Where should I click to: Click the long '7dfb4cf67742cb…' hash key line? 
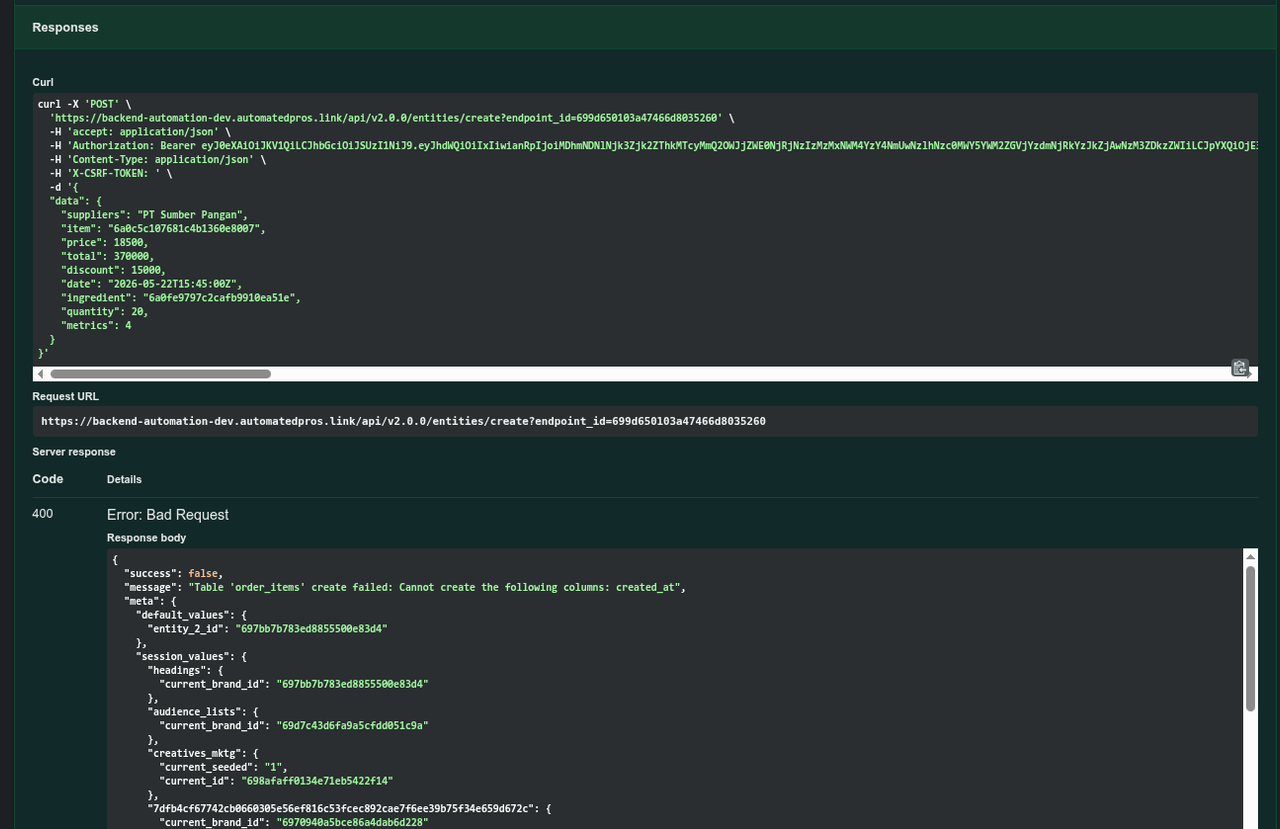[350, 808]
